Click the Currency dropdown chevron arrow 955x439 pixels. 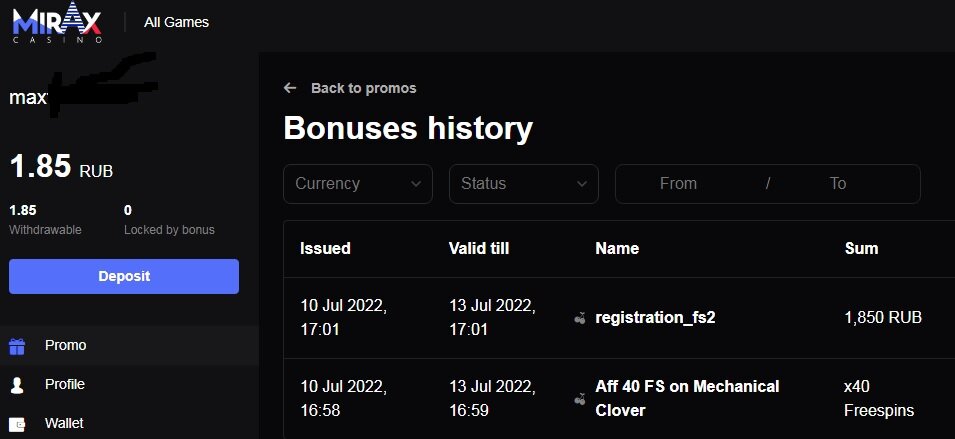pyautogui.click(x=416, y=184)
